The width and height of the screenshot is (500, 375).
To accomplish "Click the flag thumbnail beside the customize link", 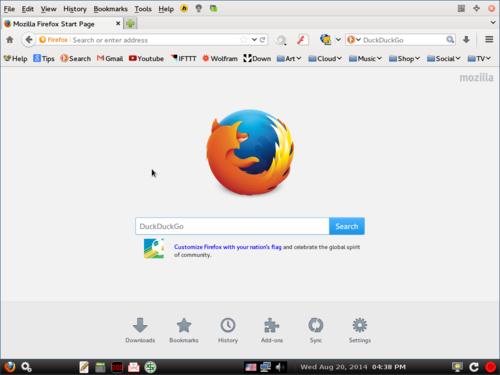I will point(154,248).
